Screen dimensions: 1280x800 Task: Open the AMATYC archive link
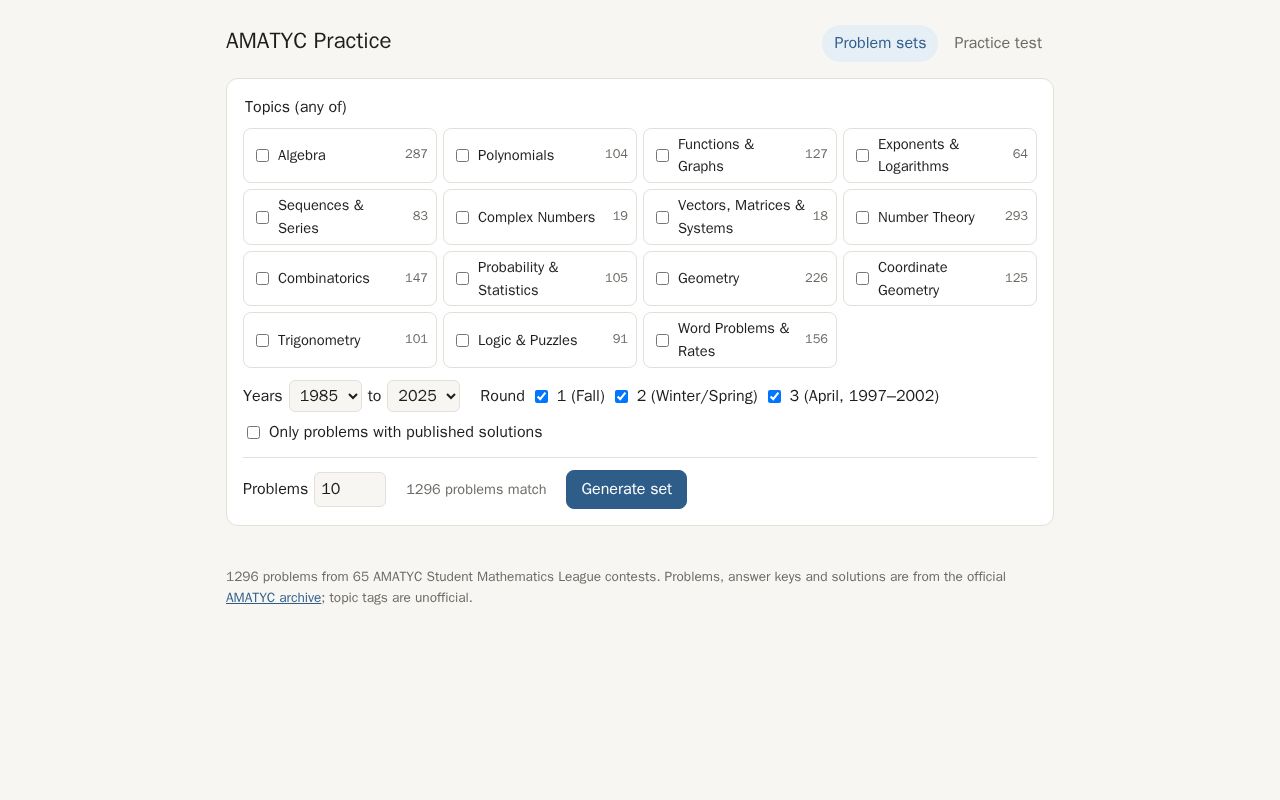274,598
